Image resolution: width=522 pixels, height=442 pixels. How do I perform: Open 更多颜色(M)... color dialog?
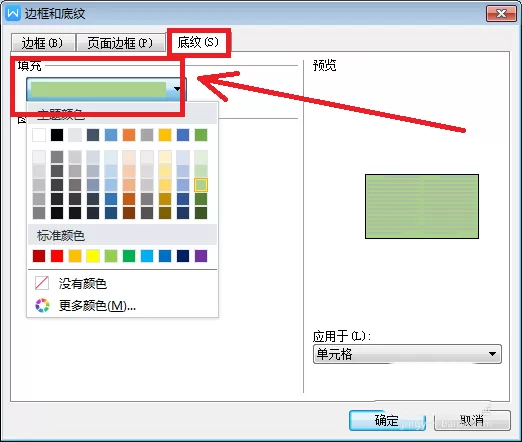click(97, 305)
